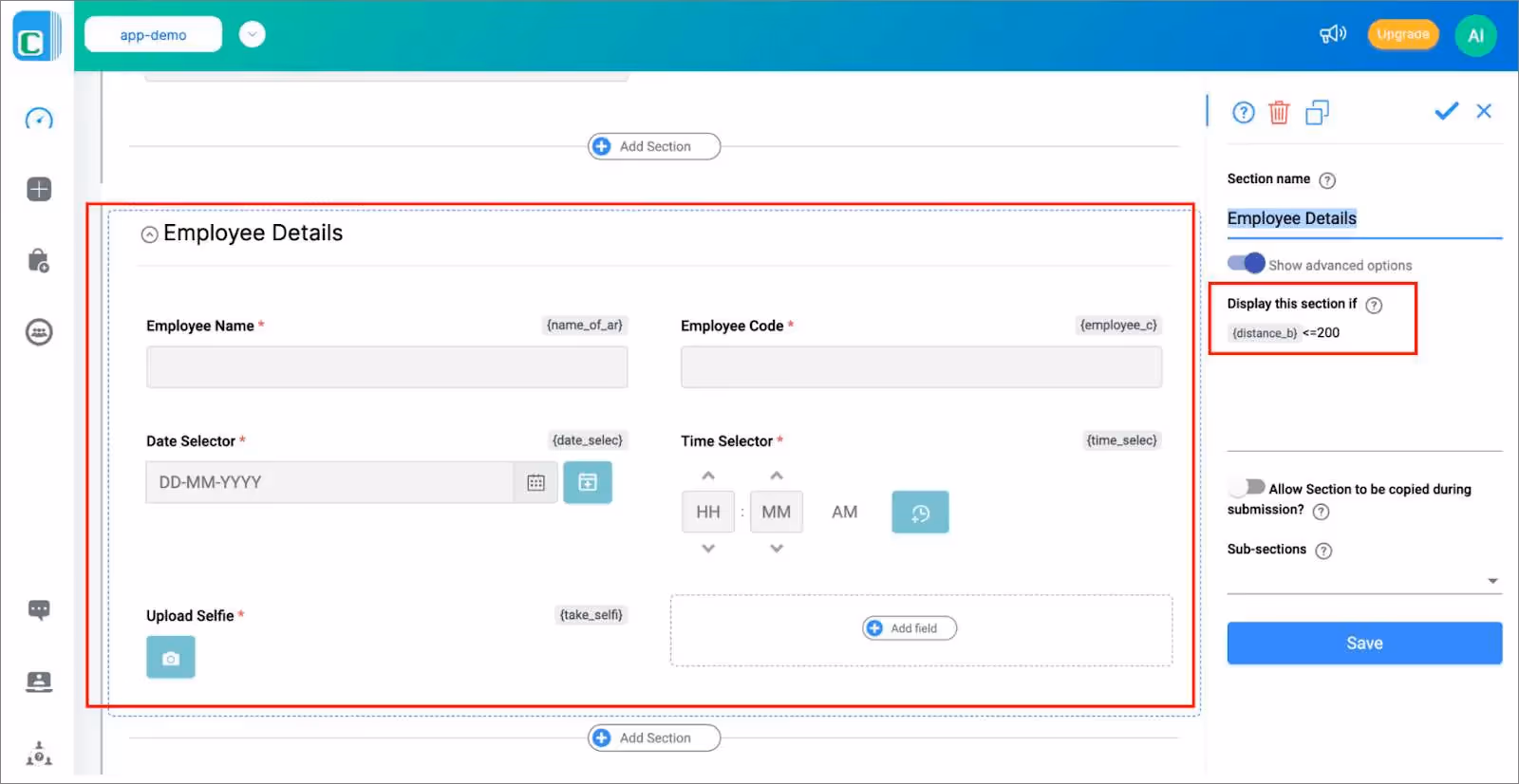Decrease hours with the down arrow

pos(708,548)
